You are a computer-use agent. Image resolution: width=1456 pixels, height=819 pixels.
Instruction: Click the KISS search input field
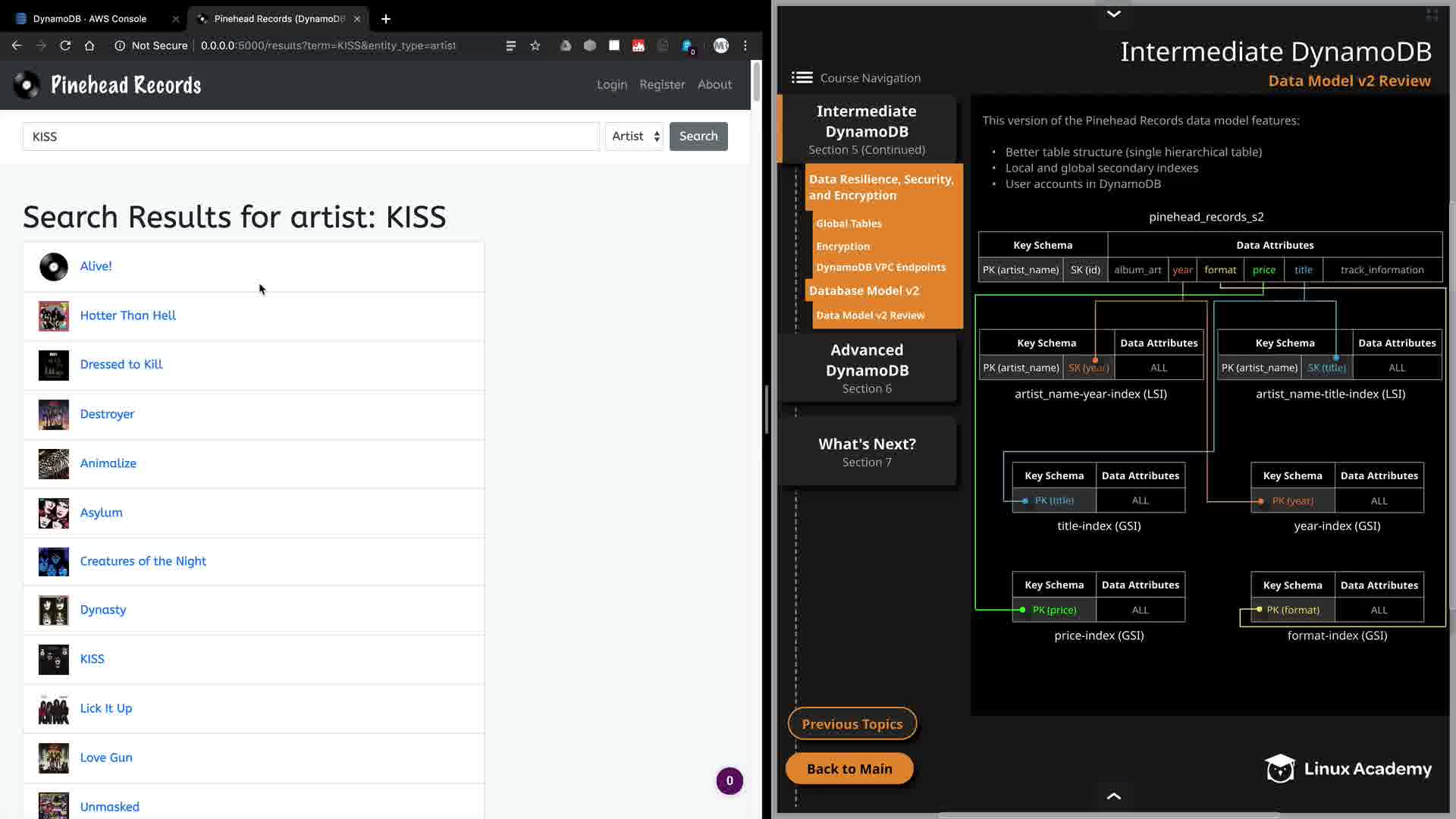pyautogui.click(x=311, y=136)
